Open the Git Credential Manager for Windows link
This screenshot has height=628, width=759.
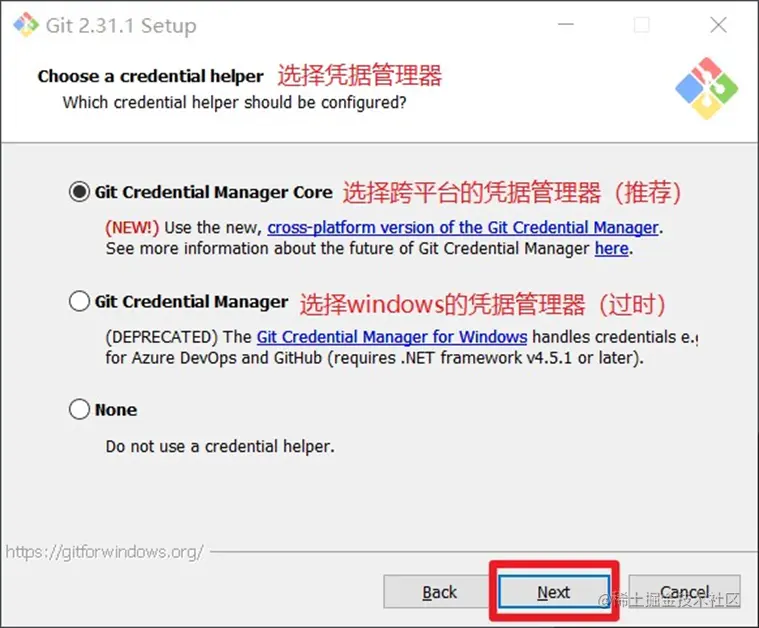tap(392, 337)
